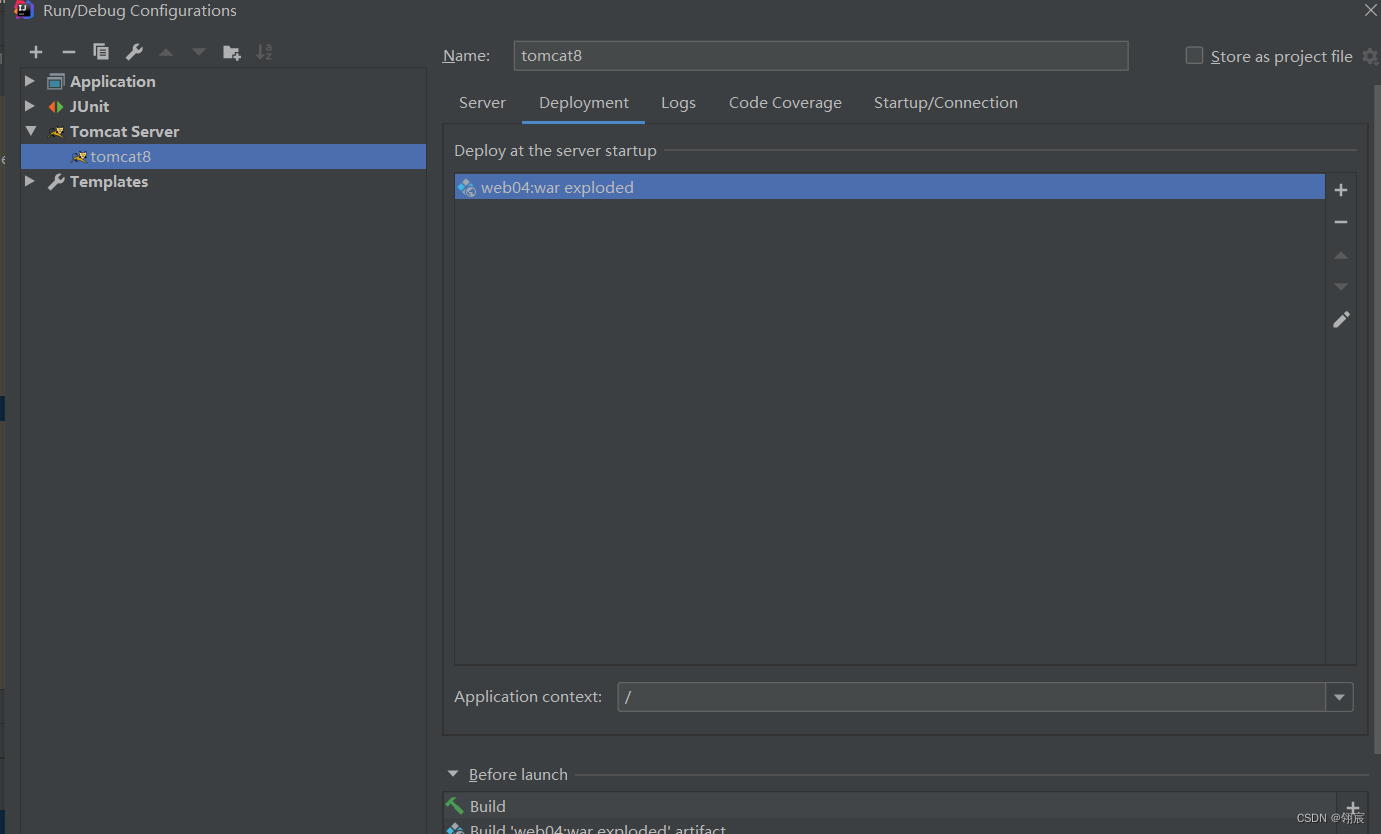Move artifact down in deployment list
The image size is (1381, 834).
(1341, 287)
